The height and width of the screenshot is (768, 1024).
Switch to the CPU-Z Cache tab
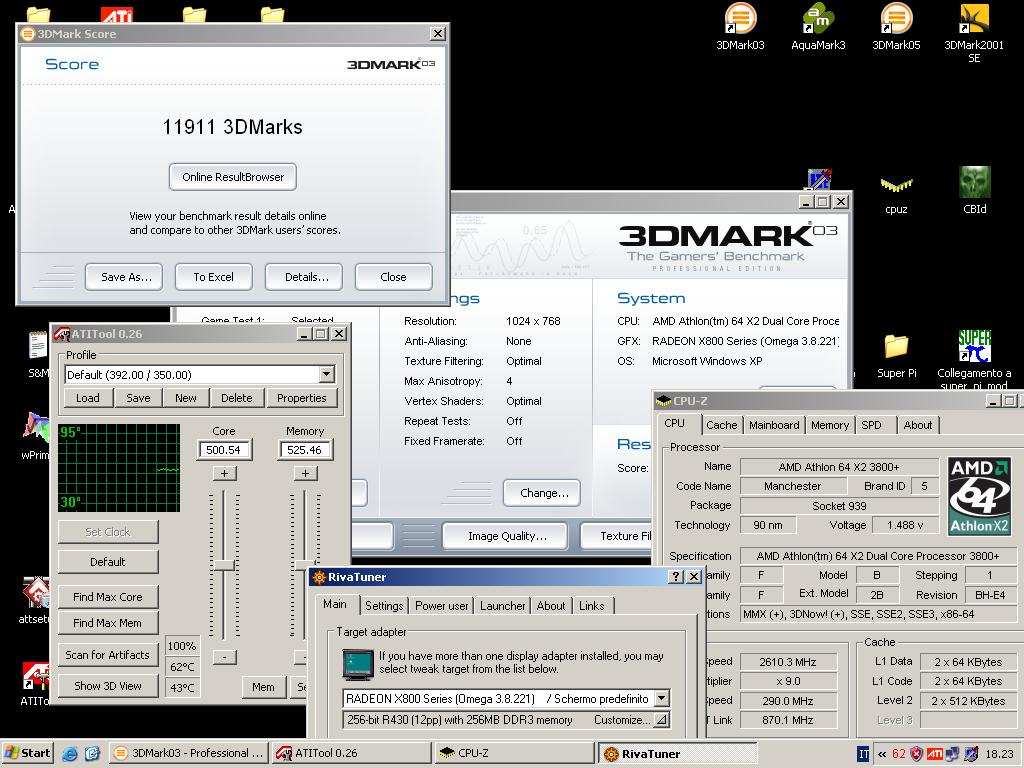(721, 425)
